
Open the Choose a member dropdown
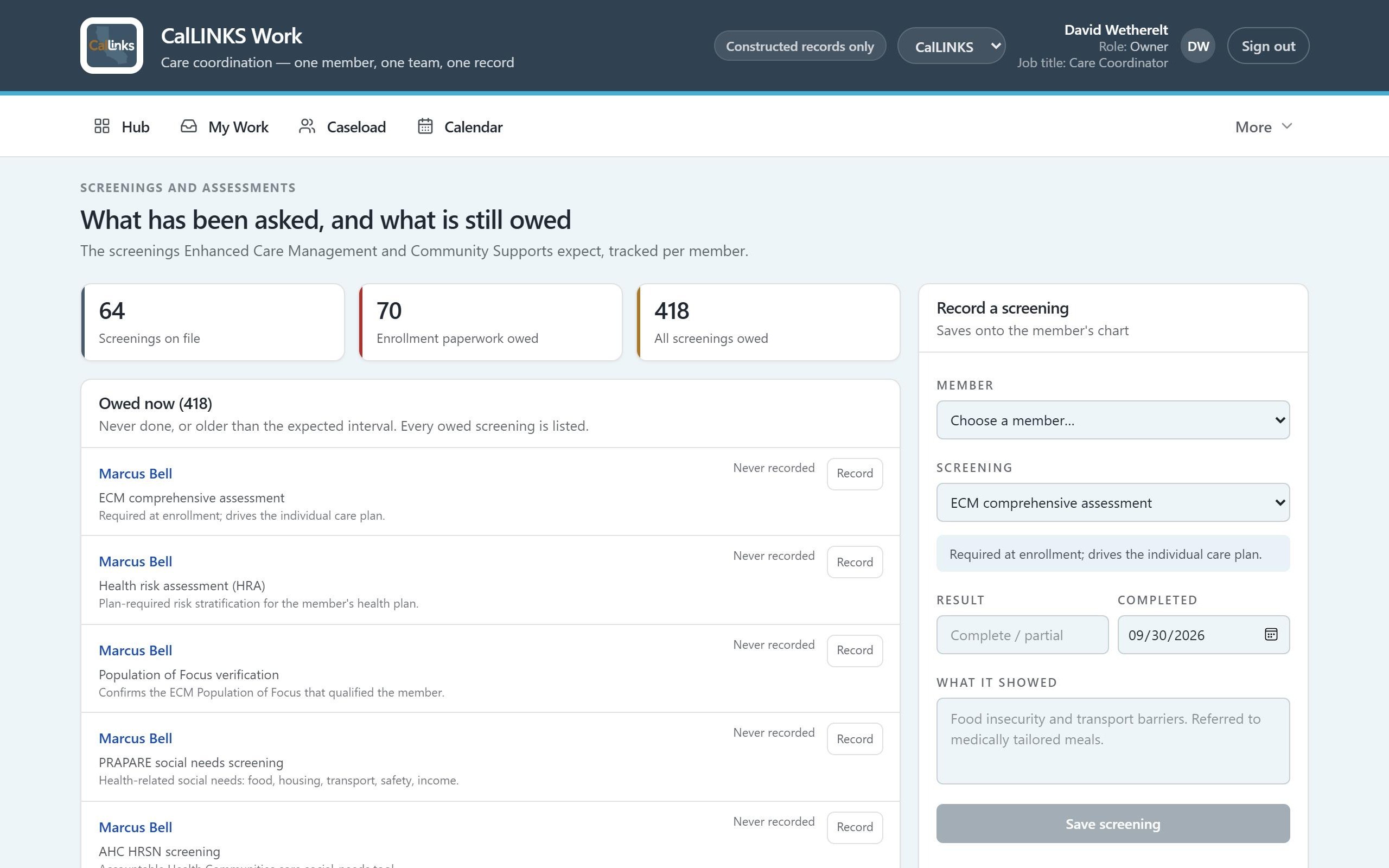click(x=1112, y=420)
